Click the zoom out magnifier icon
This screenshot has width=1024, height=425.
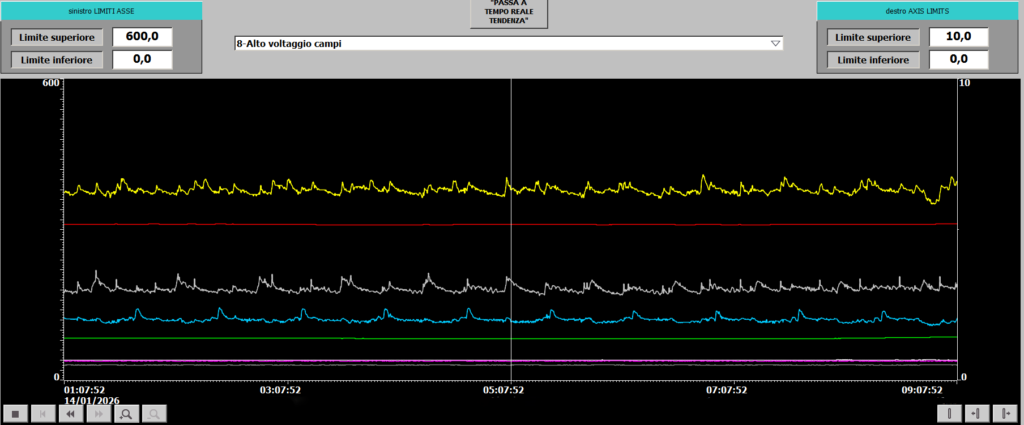coord(155,413)
